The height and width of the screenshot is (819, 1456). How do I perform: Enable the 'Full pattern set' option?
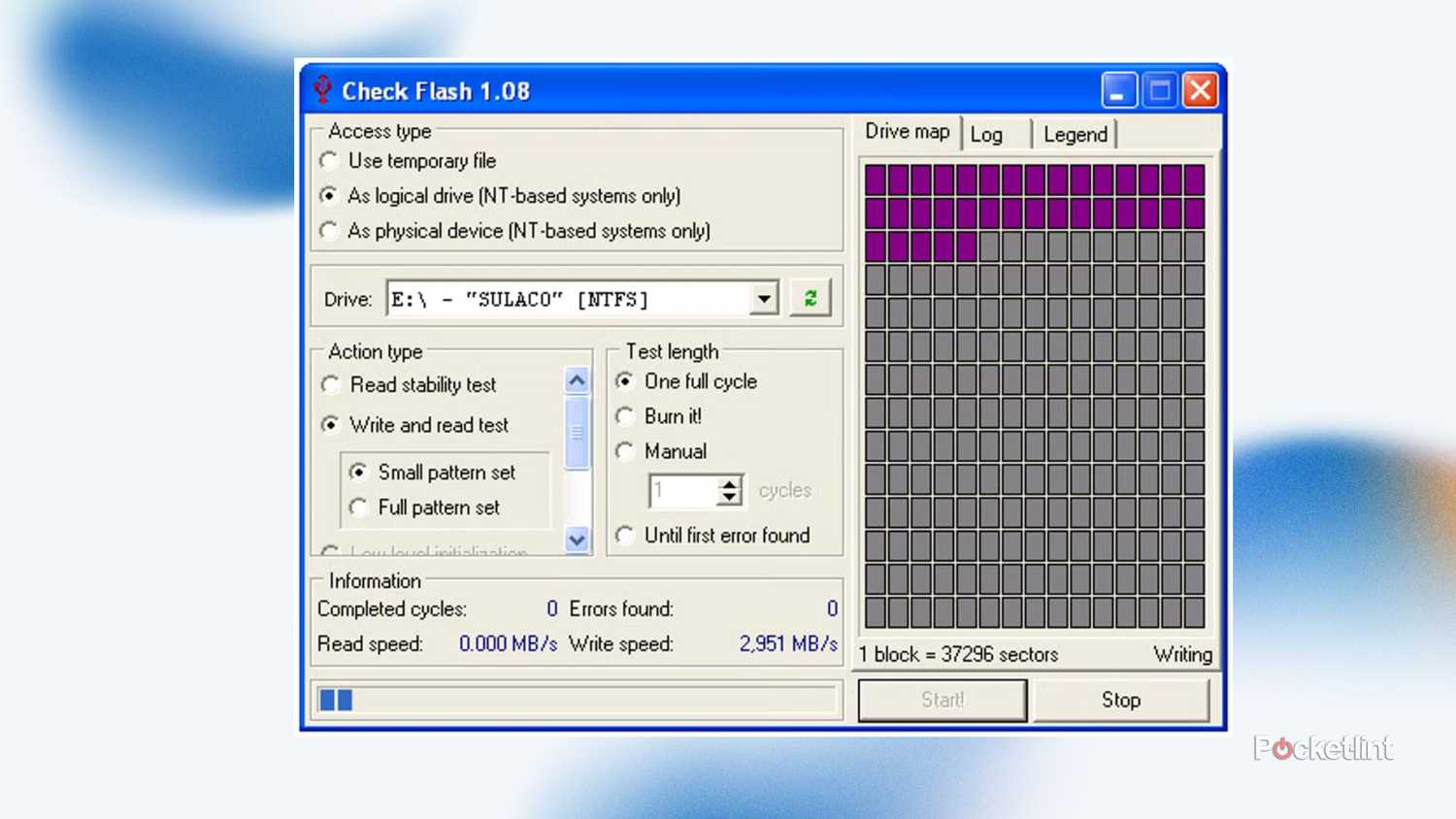[359, 508]
